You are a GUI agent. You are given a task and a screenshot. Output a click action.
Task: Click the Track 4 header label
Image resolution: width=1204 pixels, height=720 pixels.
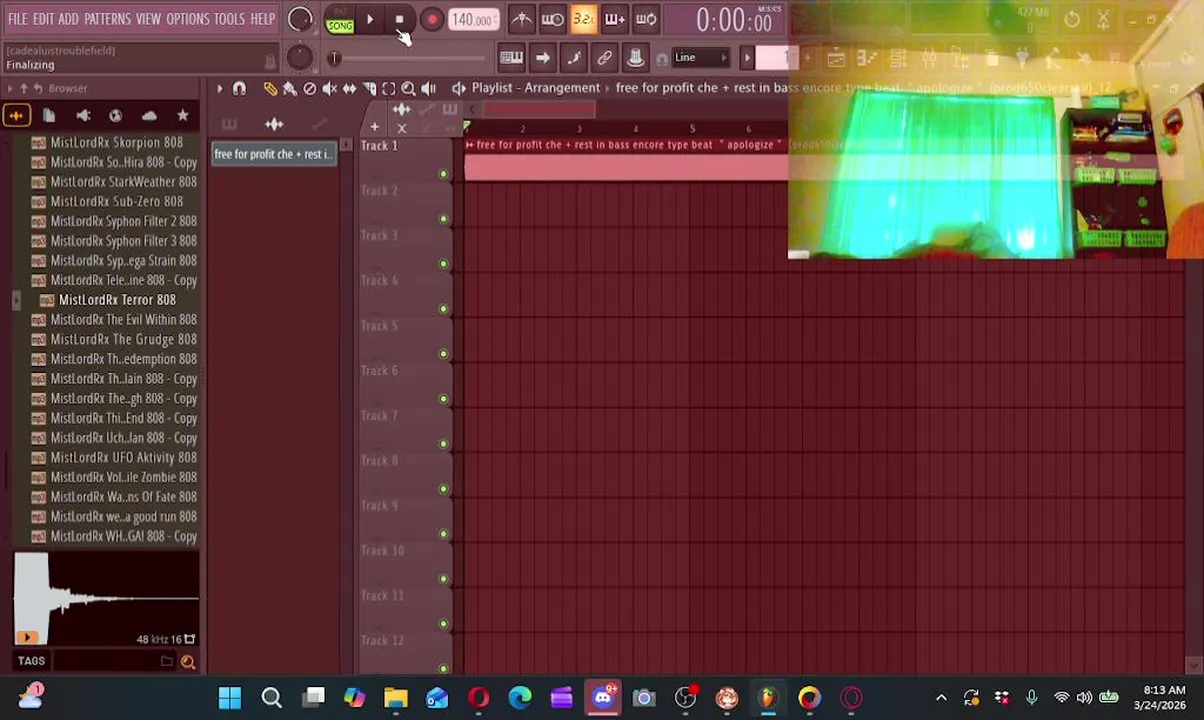click(x=380, y=280)
